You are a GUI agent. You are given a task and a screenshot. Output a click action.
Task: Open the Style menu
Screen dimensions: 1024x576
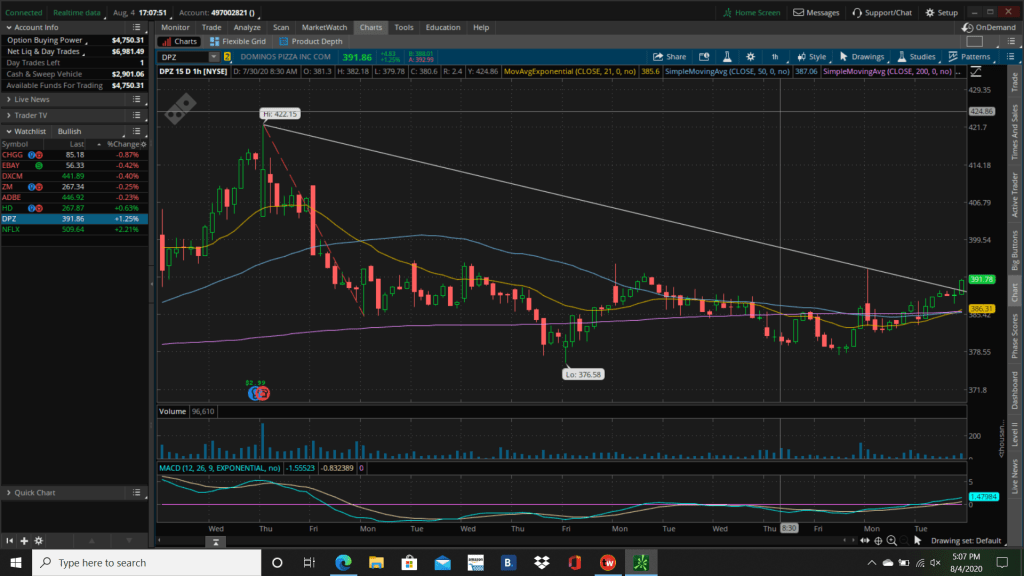pos(812,57)
